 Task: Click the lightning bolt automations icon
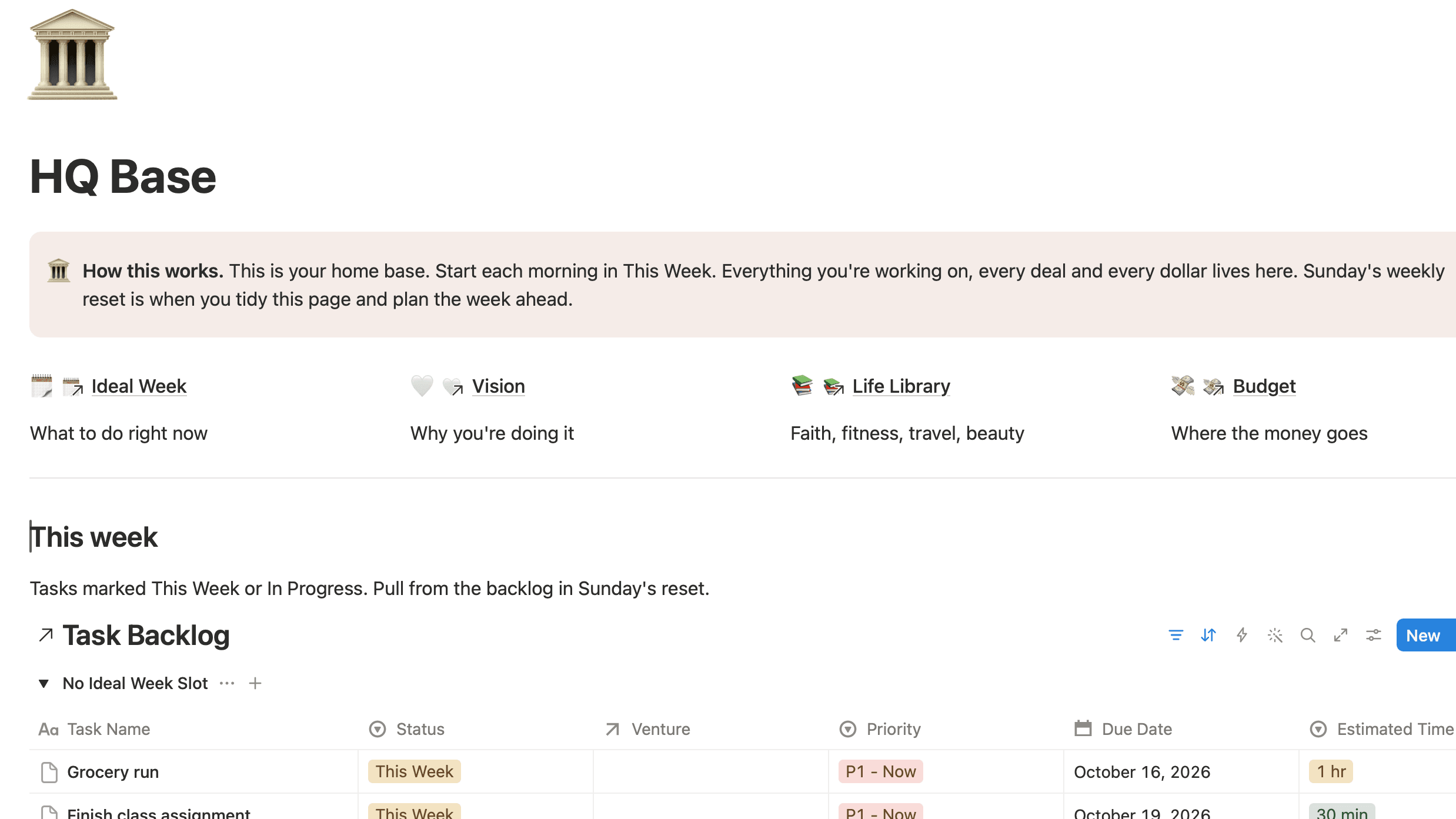point(1241,635)
